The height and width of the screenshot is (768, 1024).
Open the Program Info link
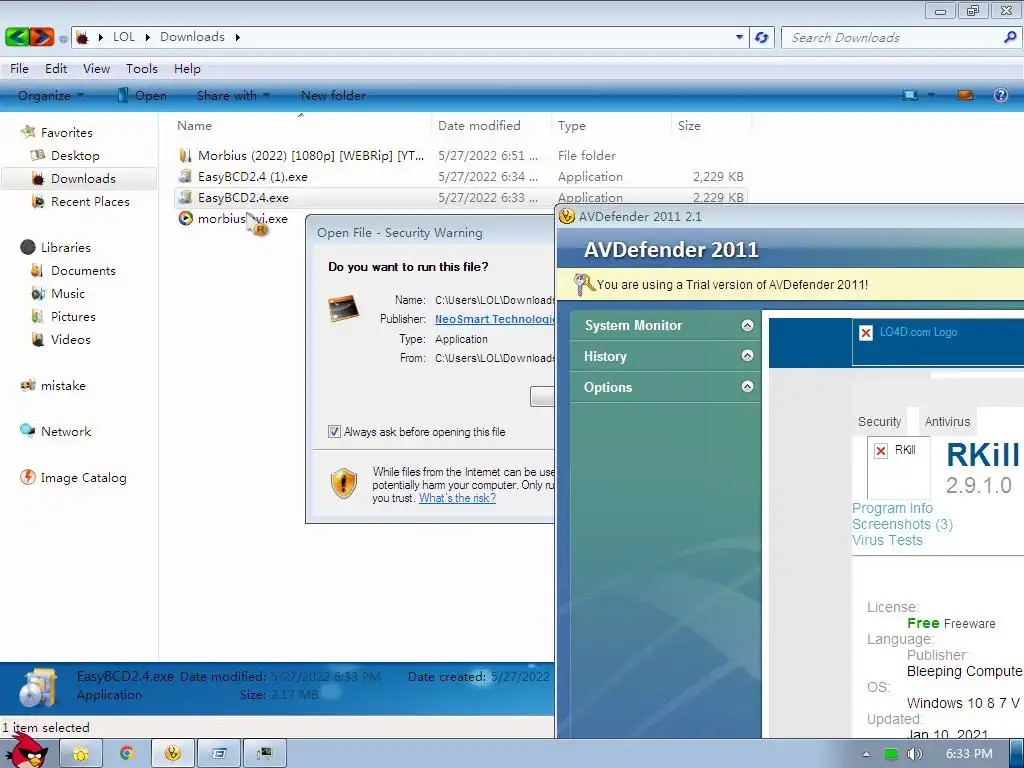(x=892, y=508)
